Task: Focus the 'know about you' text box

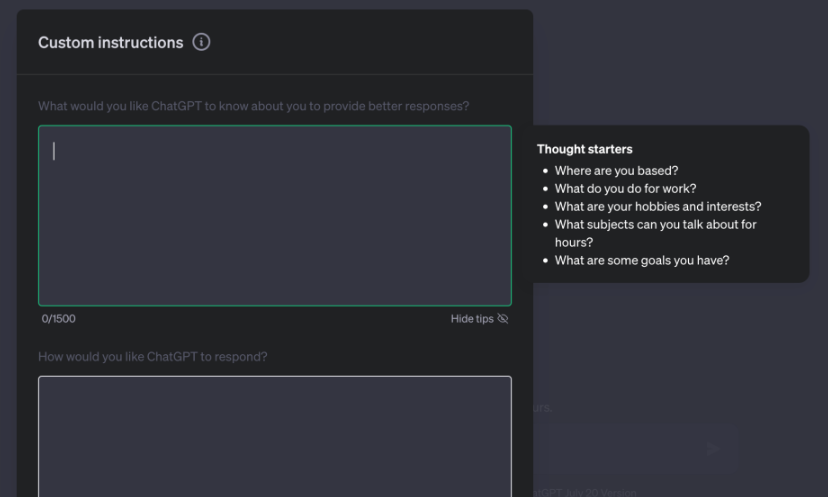Action: click(x=275, y=215)
